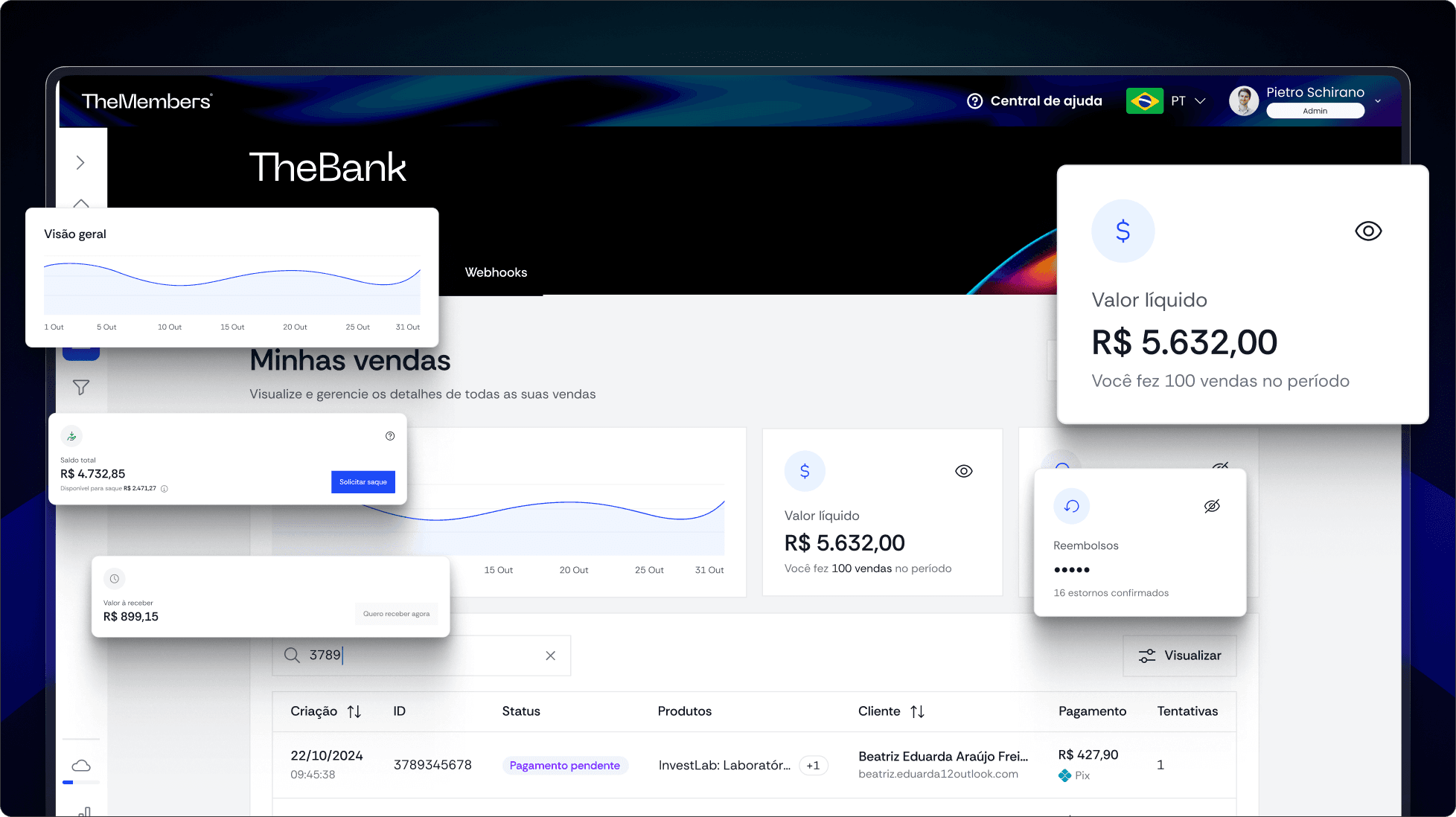
Task: Click the dollar icon in the small Valor líquido card
Action: [805, 471]
